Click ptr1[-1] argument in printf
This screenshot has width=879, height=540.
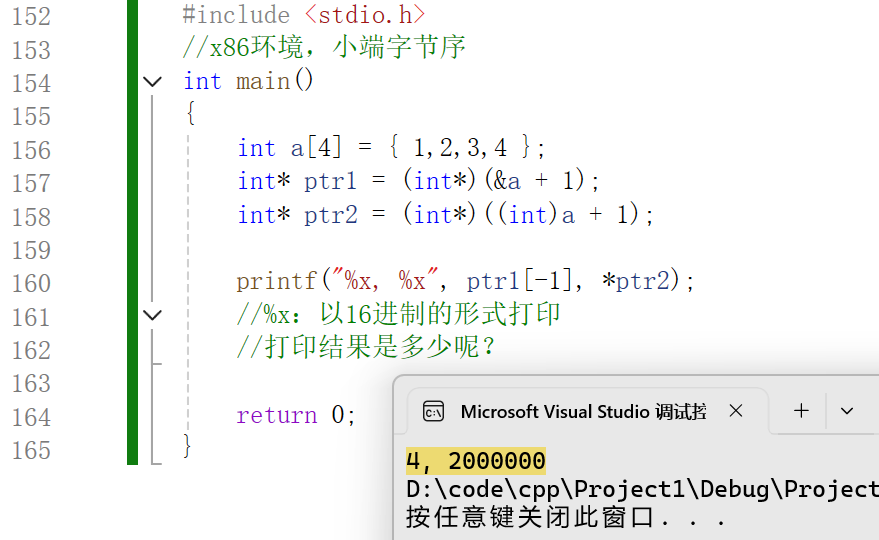[x=520, y=280]
